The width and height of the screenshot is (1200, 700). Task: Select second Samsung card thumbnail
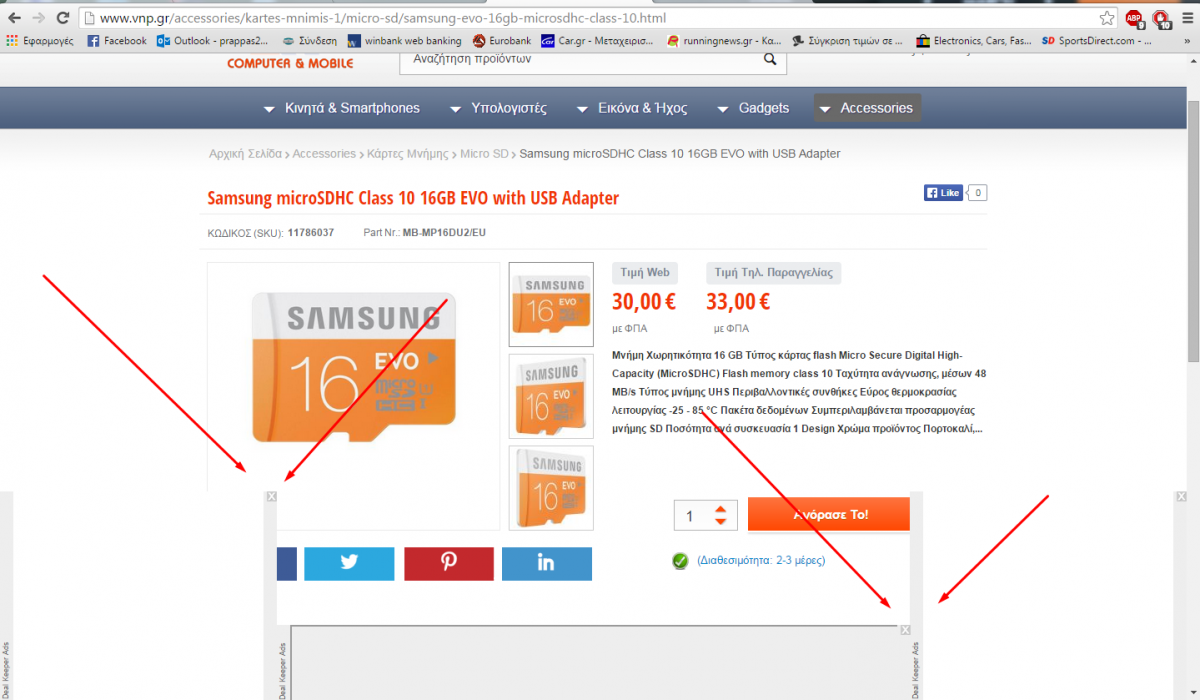coord(551,396)
